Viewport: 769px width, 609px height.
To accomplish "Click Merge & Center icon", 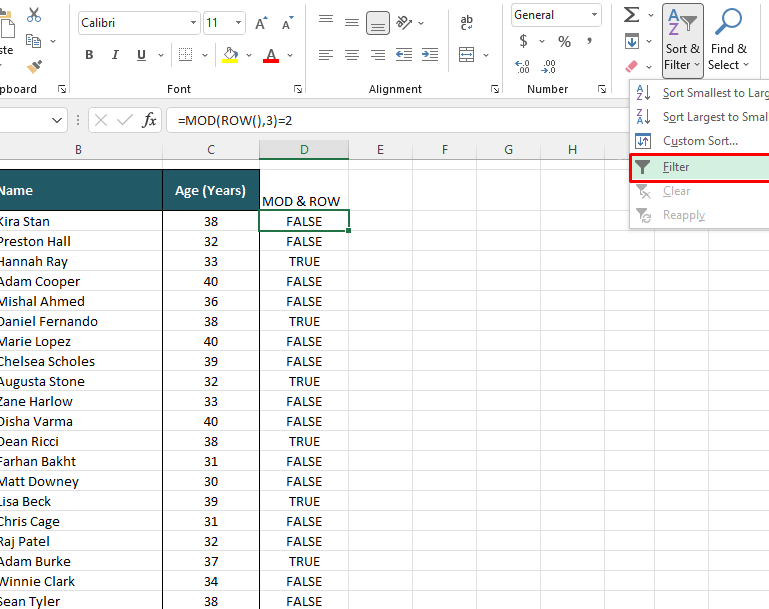I will (466, 55).
